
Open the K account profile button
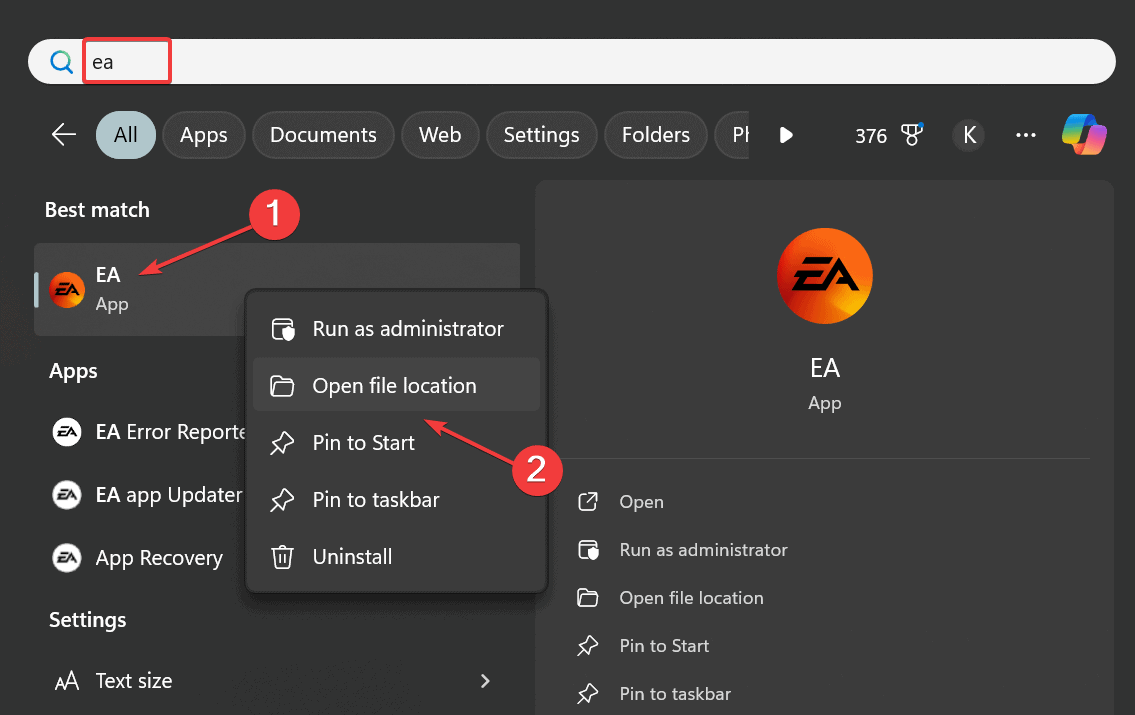pos(969,135)
